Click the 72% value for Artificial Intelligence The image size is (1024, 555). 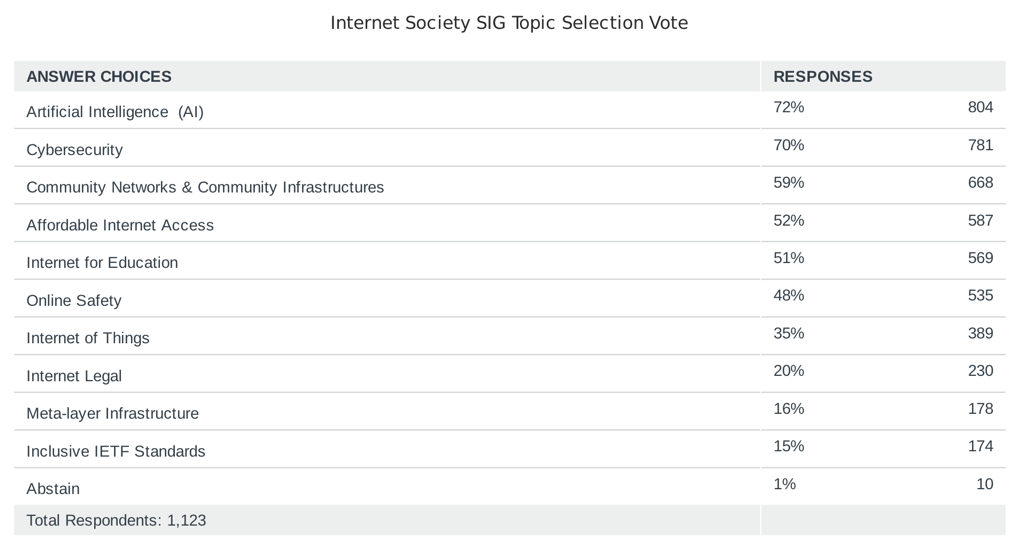click(x=789, y=108)
